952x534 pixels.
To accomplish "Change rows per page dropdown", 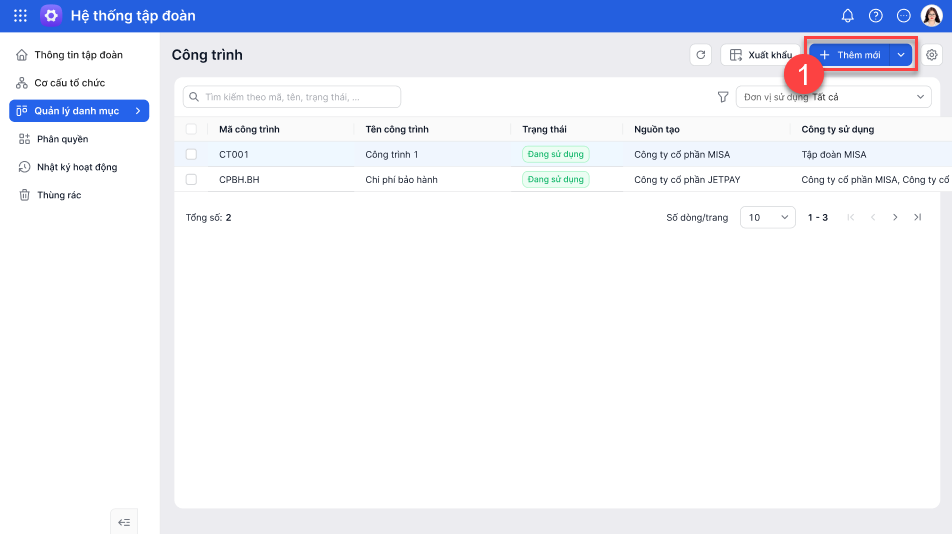I will coord(767,217).
